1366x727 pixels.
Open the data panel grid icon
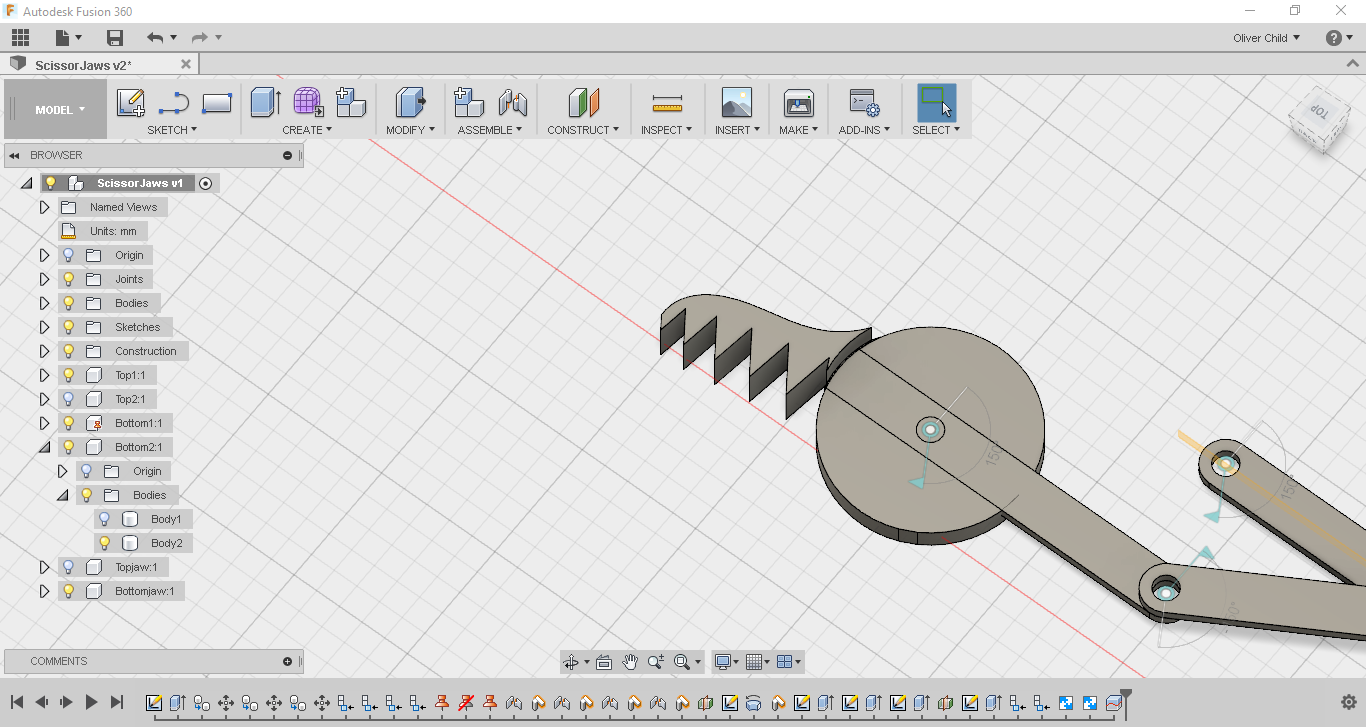[x=20, y=38]
